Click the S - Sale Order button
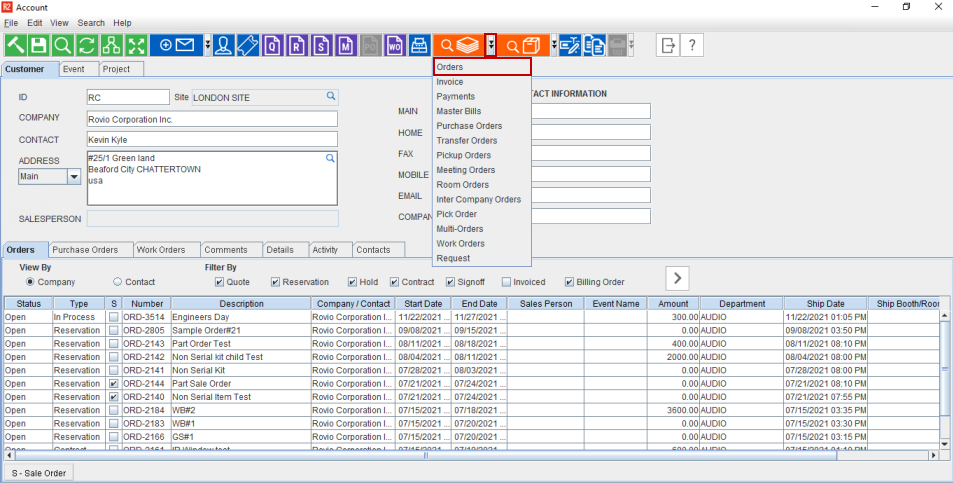 coord(39,473)
